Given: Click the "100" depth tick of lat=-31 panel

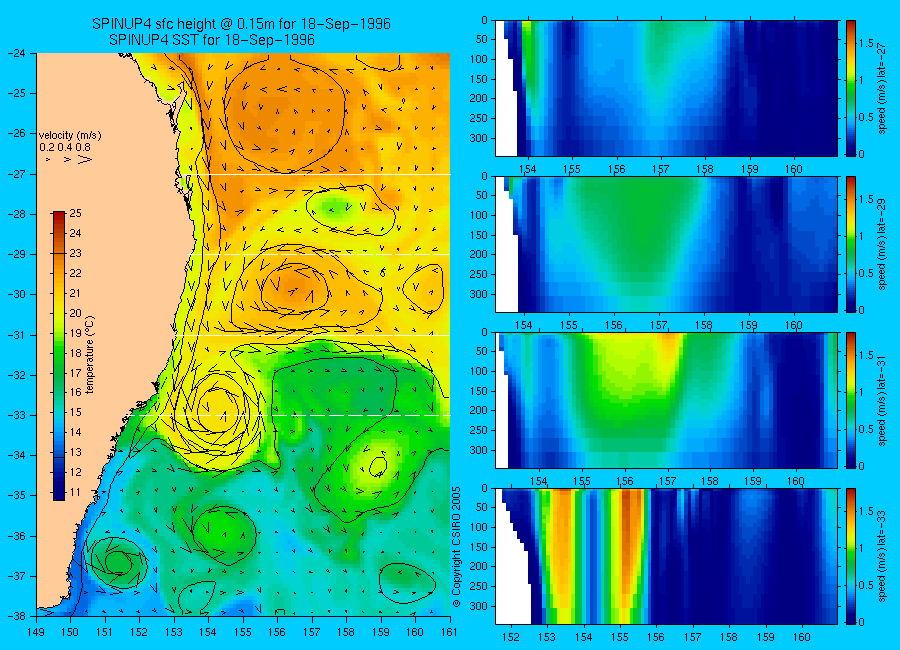Looking at the screenshot, I should [x=479, y=372].
